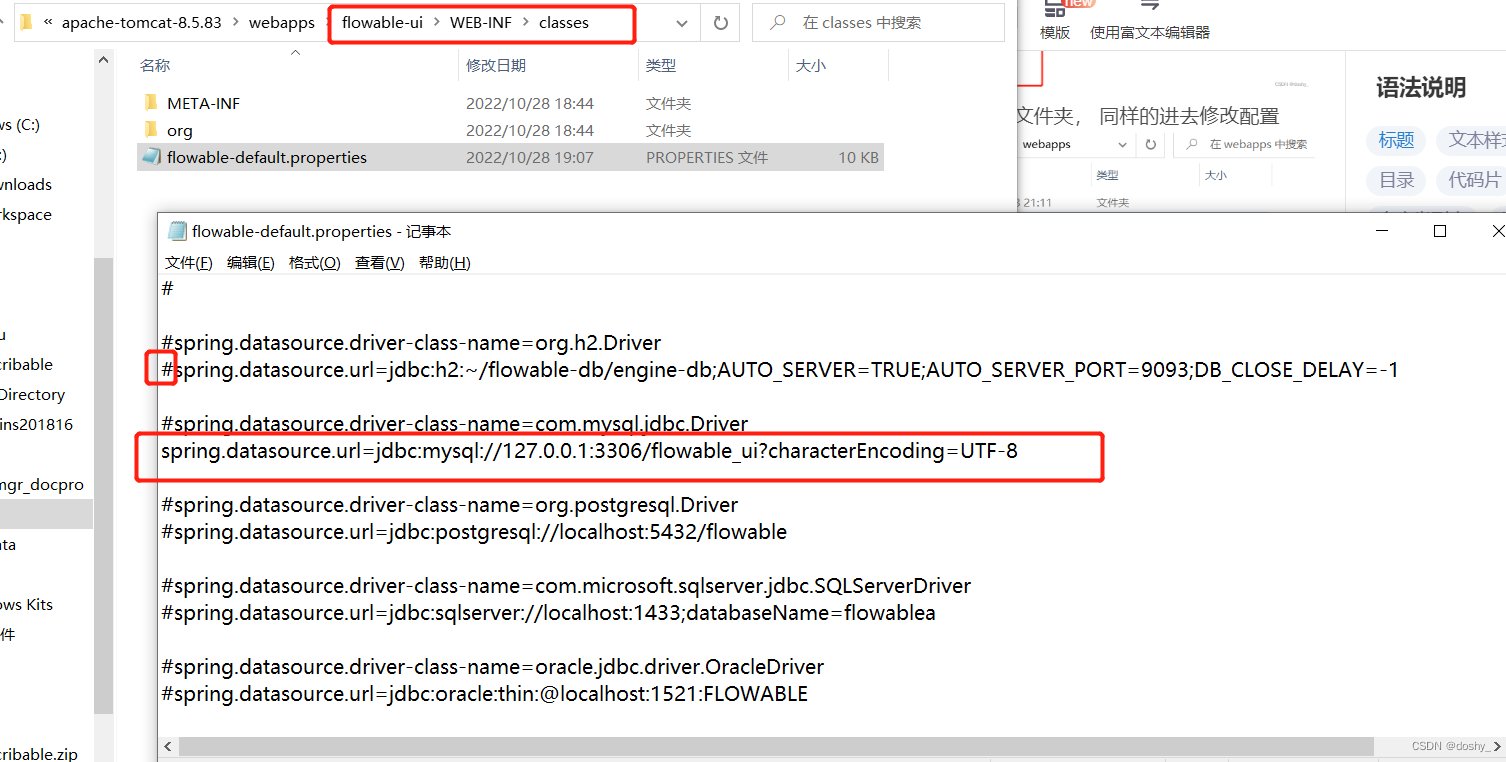Open the META-INF folder

(x=203, y=103)
